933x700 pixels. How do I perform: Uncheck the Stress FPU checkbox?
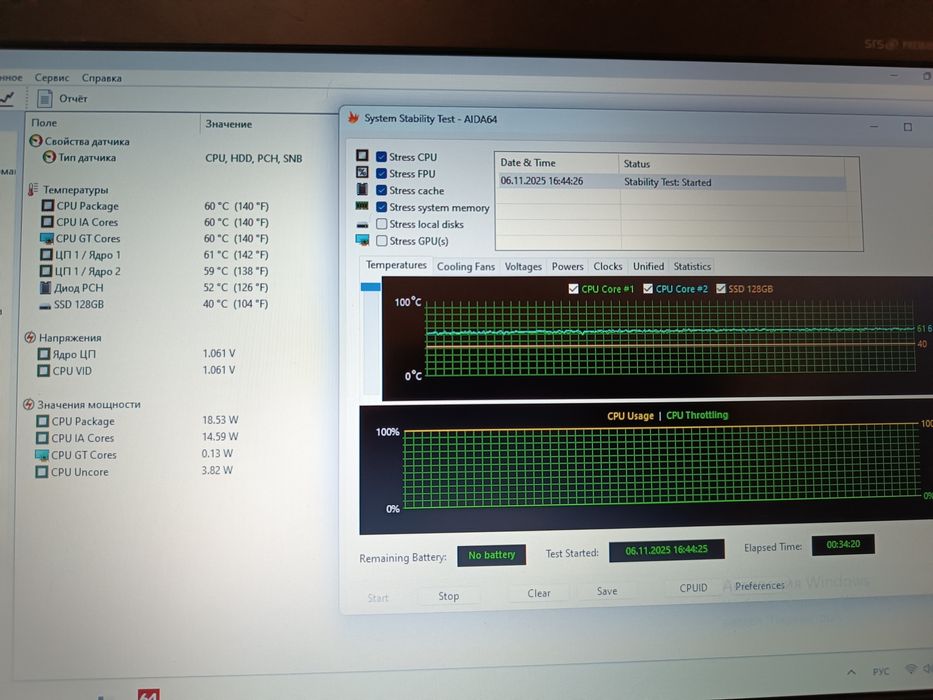click(x=381, y=173)
